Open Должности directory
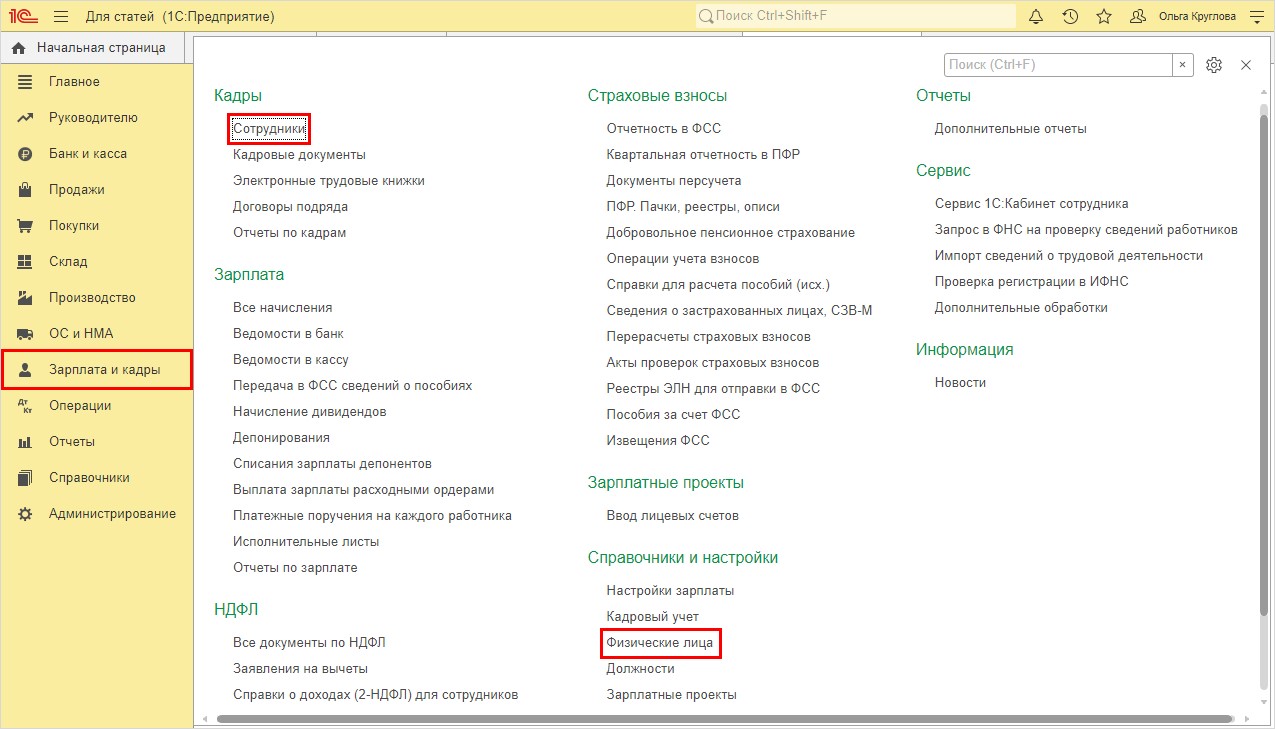This screenshot has height=729, width=1275. click(x=640, y=669)
